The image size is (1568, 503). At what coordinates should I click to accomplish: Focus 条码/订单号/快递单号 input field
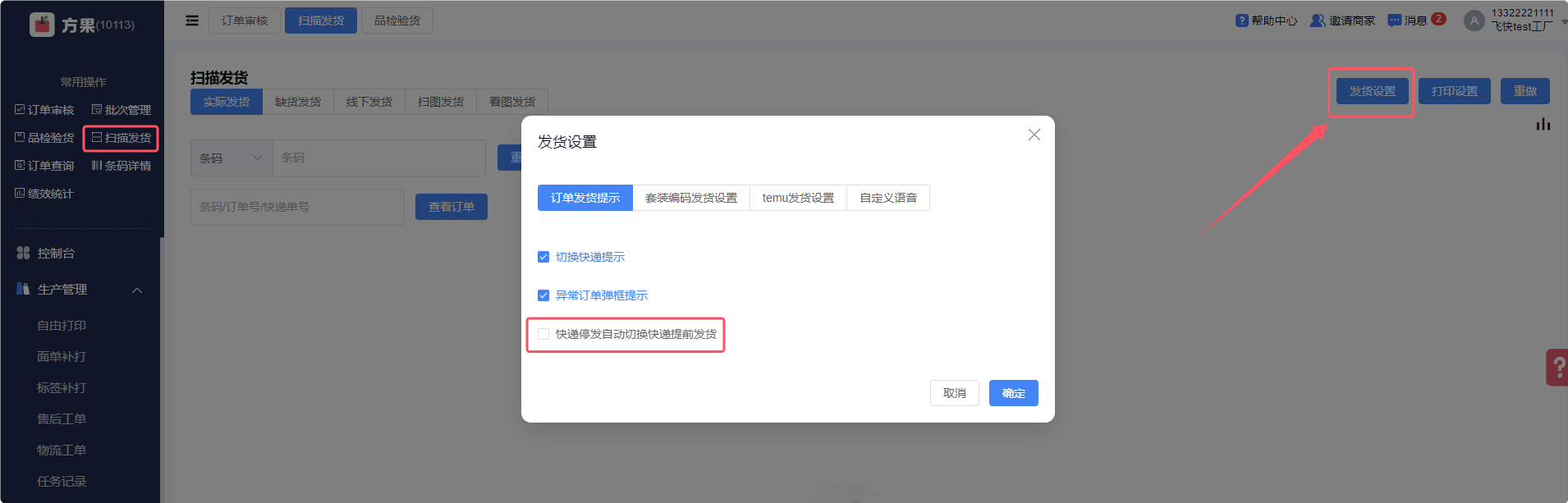[x=297, y=207]
